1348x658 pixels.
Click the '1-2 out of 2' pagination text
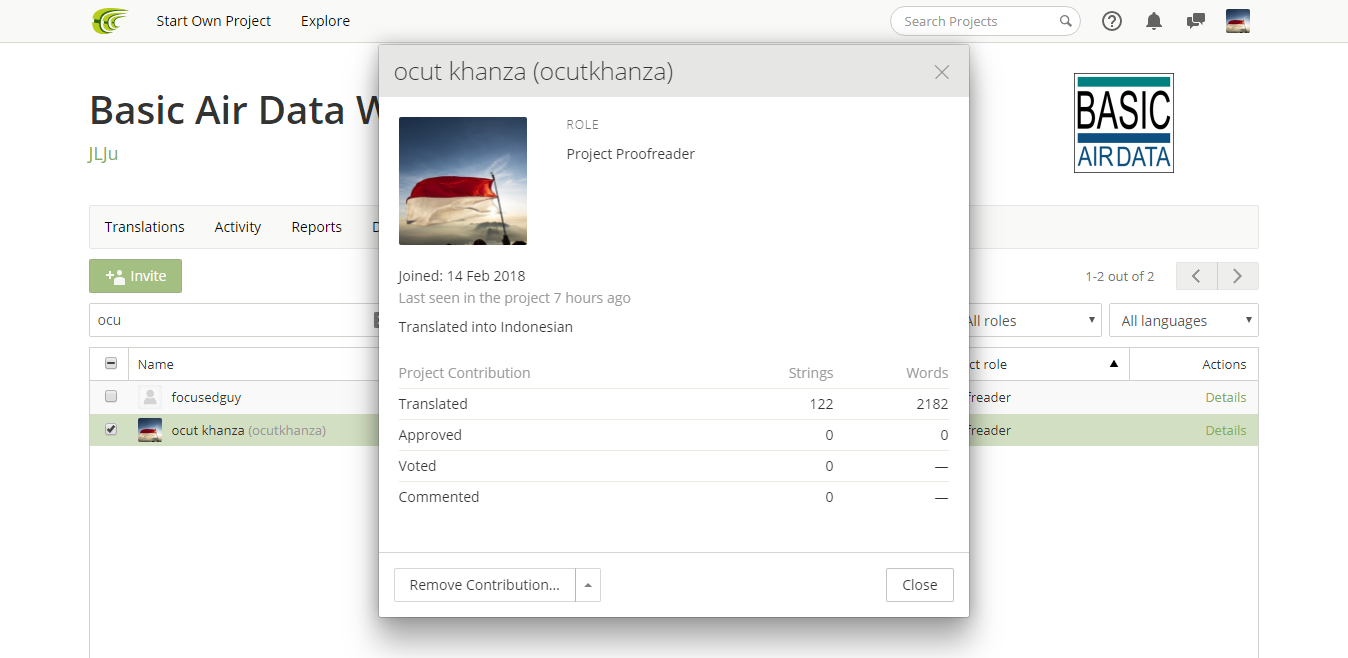pos(1120,276)
